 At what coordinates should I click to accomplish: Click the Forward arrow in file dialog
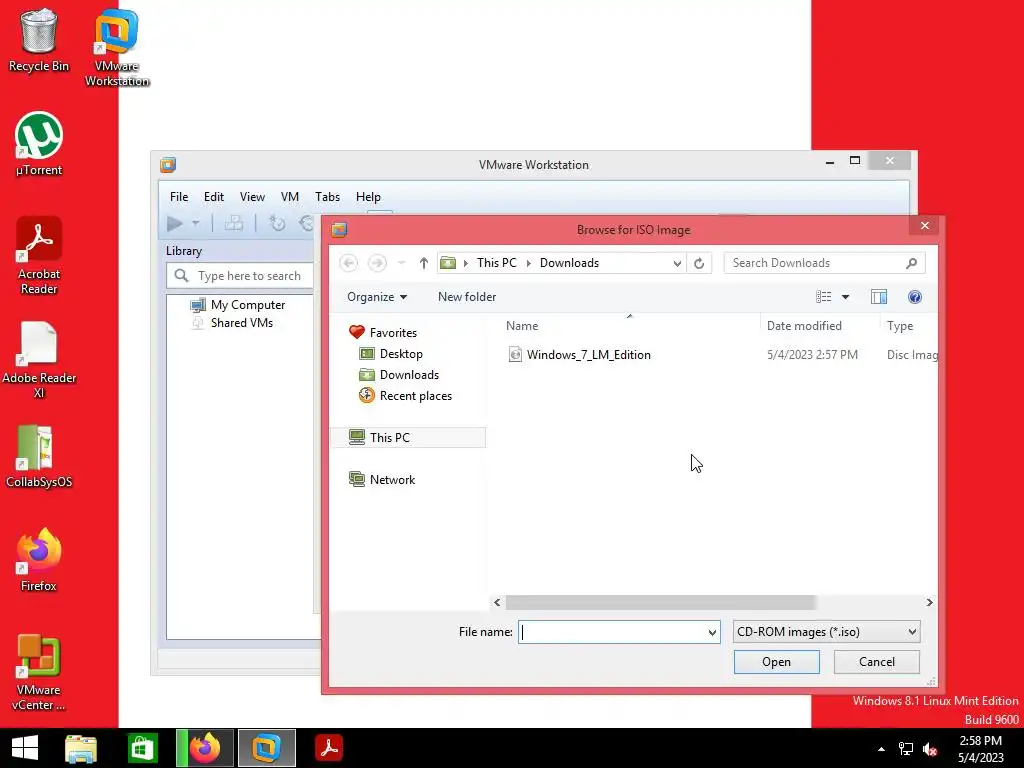(x=377, y=263)
